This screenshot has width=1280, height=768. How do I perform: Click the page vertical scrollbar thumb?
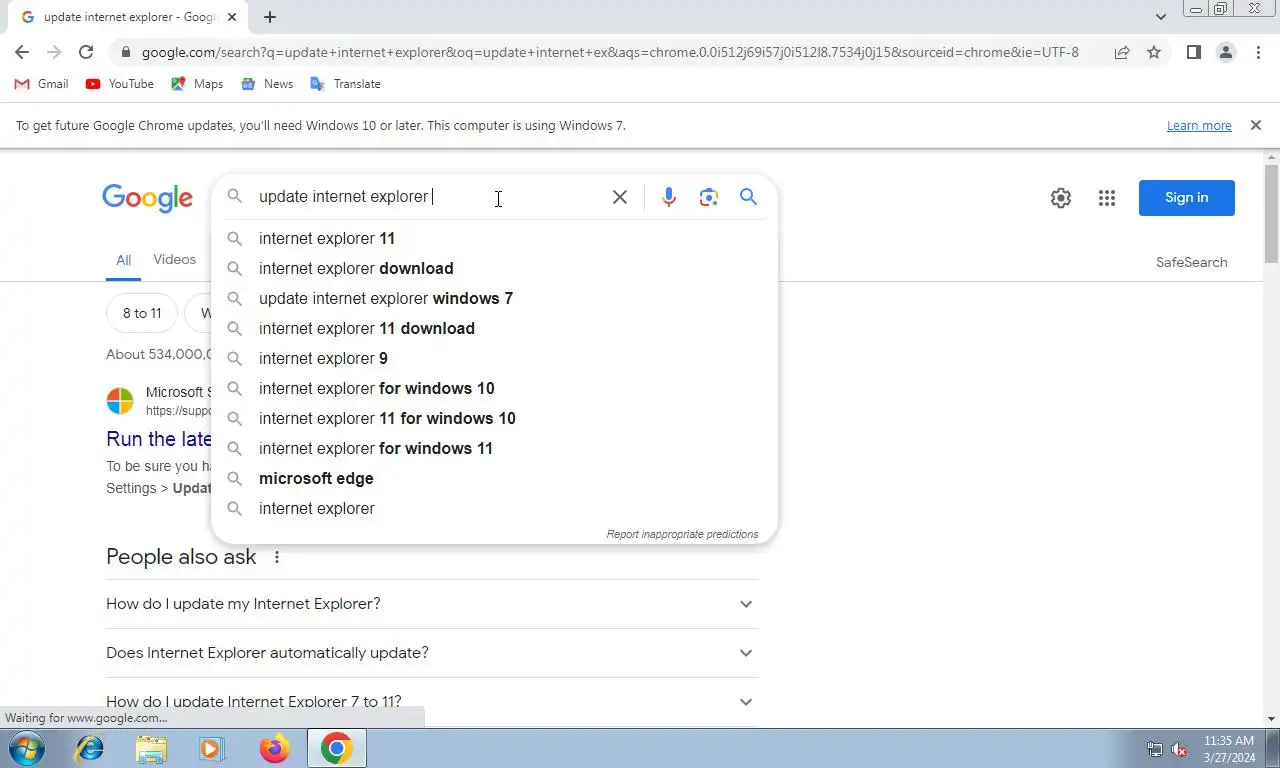tap(1272, 213)
